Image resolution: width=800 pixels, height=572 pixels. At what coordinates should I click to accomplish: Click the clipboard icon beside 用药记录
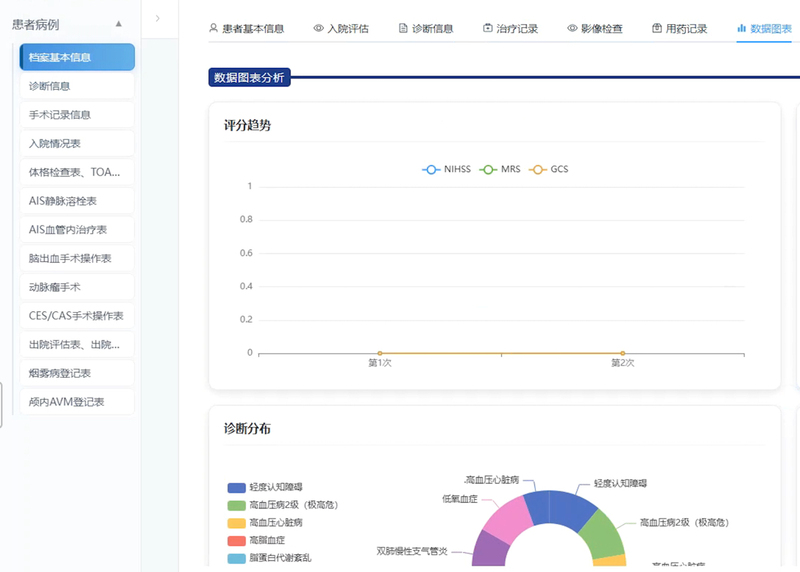coord(657,28)
